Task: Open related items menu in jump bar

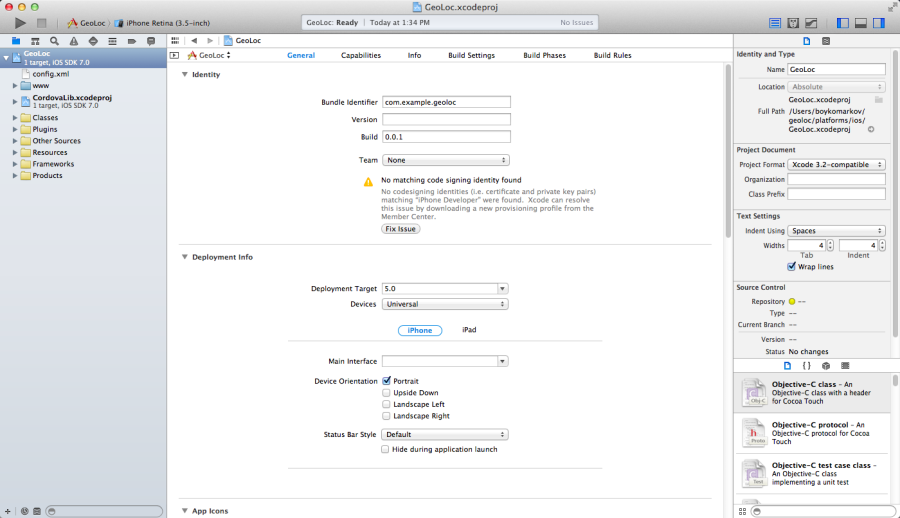Action: 175,41
